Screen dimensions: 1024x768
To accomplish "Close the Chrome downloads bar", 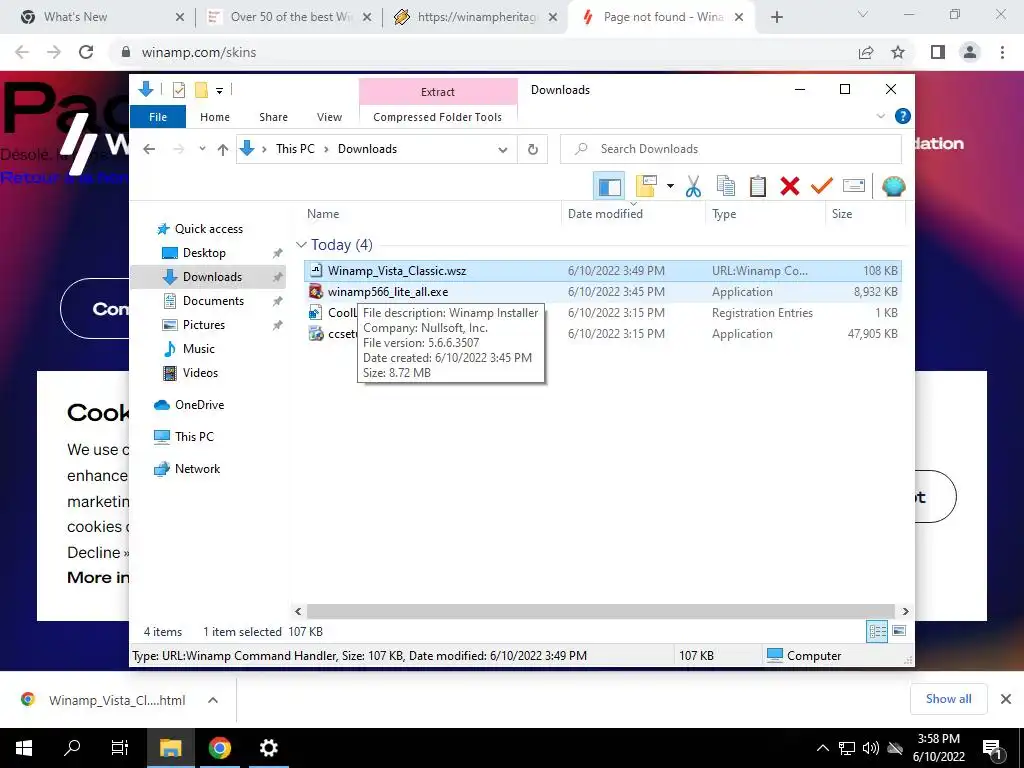I will pyautogui.click(x=1006, y=699).
